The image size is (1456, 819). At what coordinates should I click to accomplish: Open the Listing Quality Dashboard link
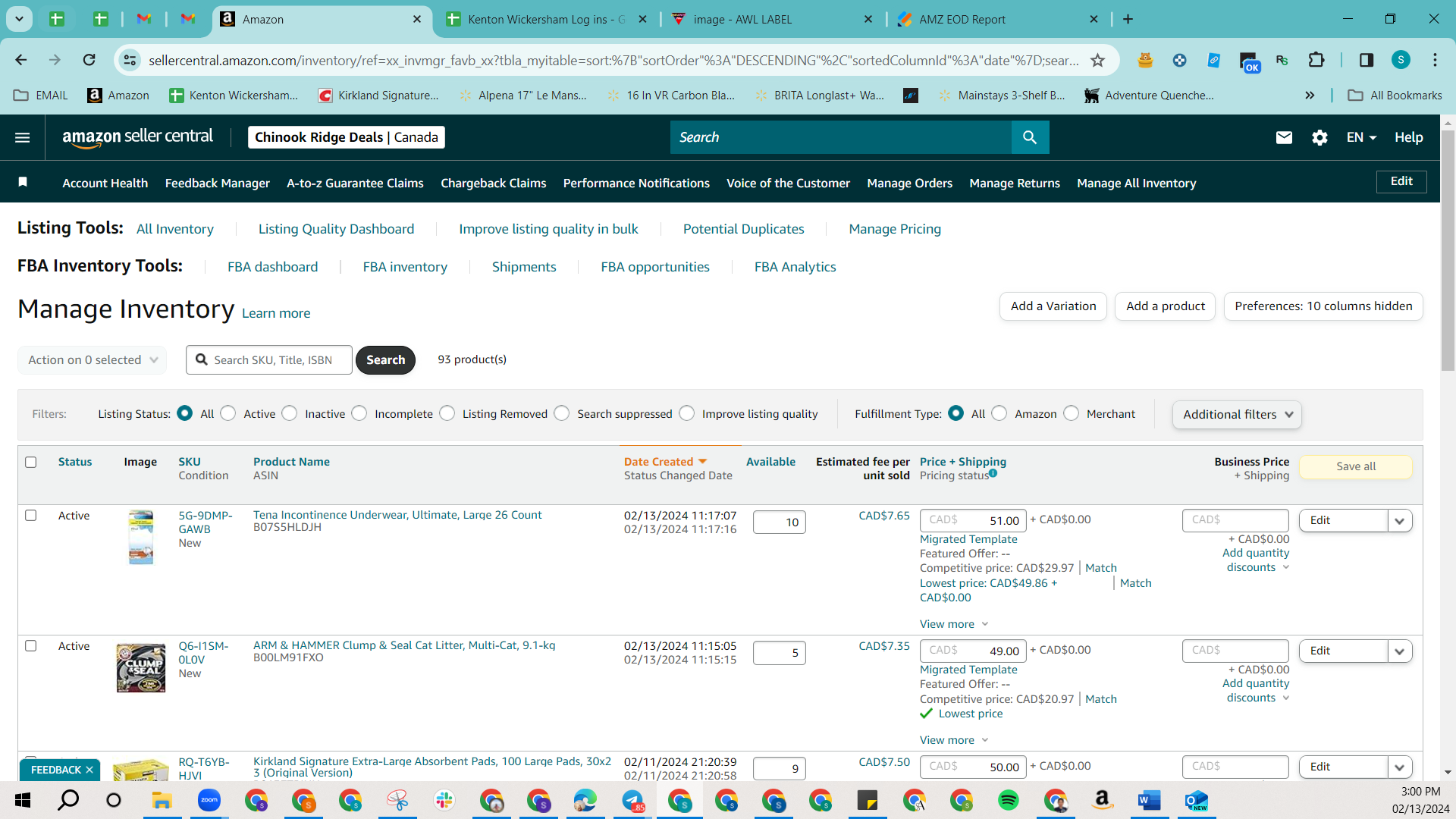pos(336,229)
